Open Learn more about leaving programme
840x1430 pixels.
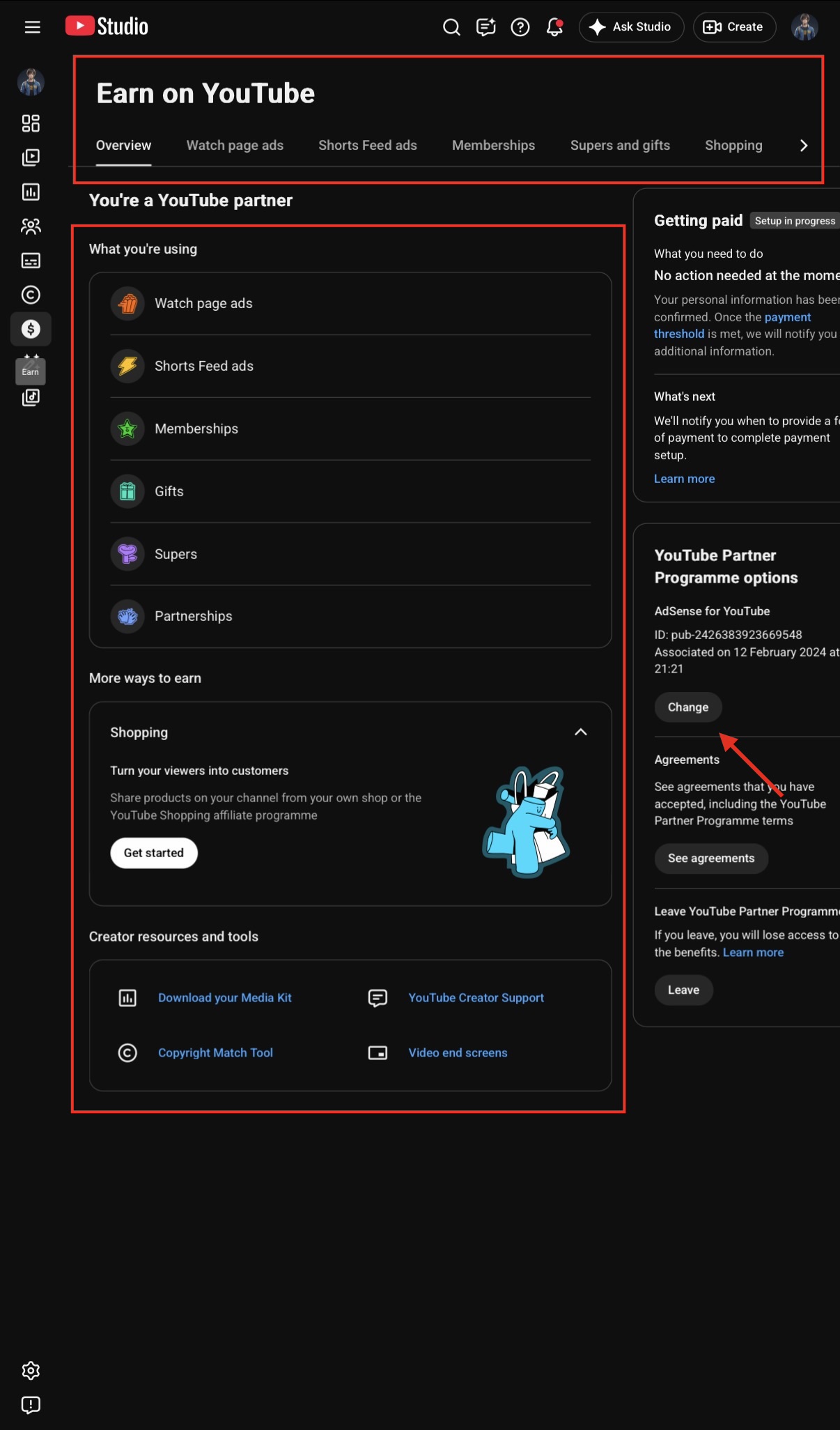[x=753, y=953]
